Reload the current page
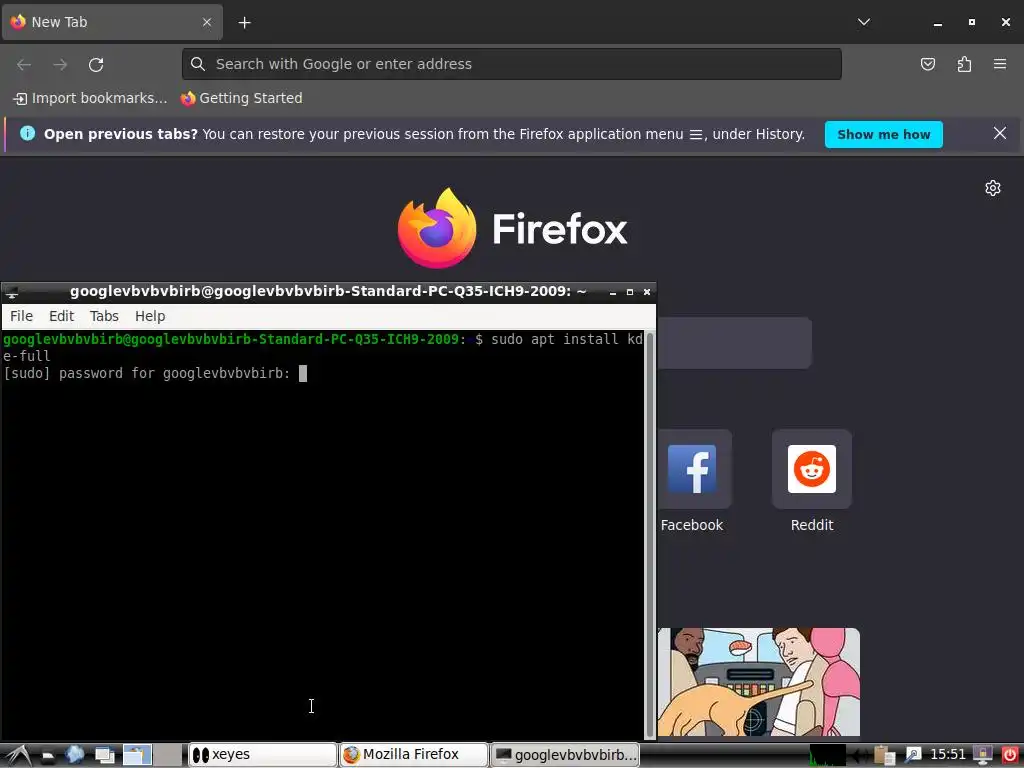The width and height of the screenshot is (1024, 768). point(96,64)
